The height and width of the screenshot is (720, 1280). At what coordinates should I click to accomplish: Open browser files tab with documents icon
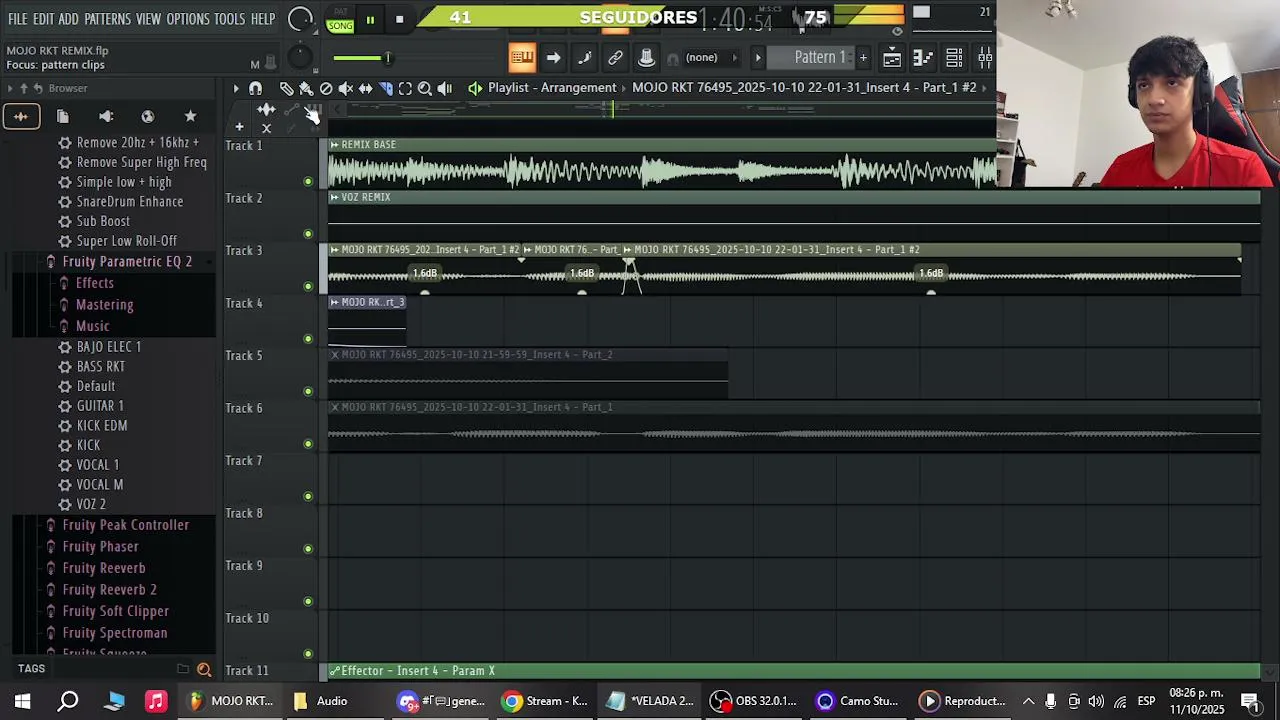(62, 116)
